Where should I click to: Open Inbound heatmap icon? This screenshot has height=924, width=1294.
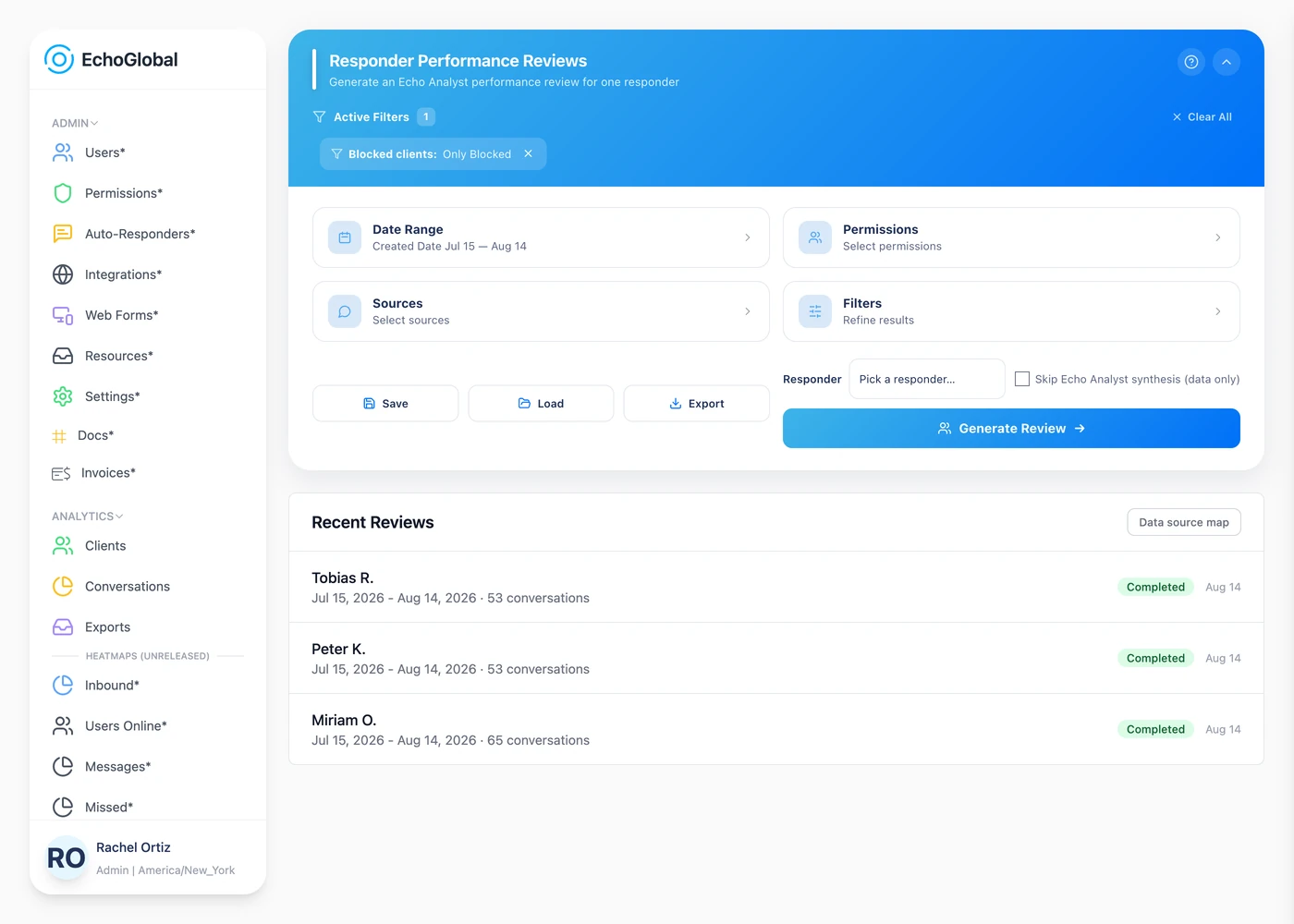tap(63, 686)
